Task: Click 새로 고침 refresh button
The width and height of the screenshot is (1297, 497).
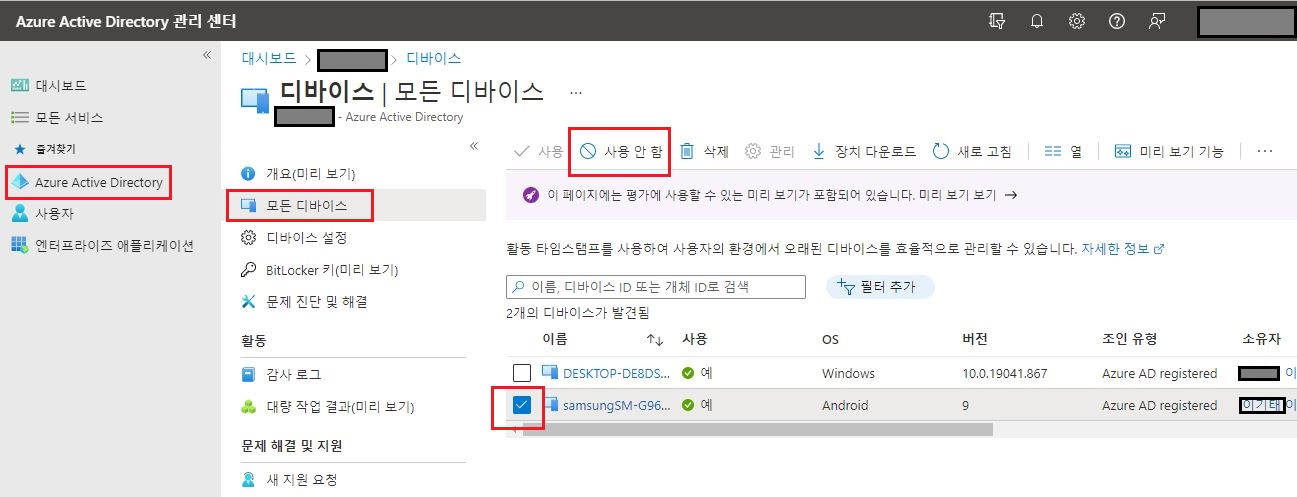Action: [972, 152]
